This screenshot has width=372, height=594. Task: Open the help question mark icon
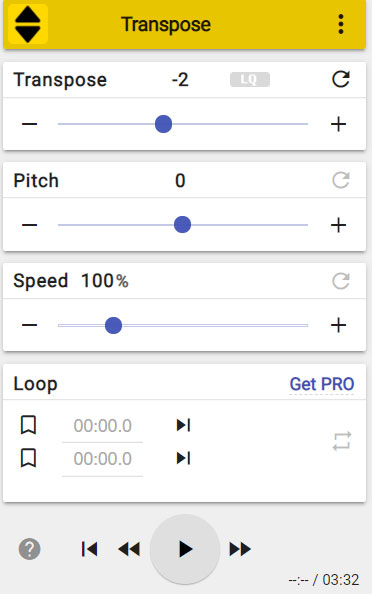pyautogui.click(x=30, y=549)
